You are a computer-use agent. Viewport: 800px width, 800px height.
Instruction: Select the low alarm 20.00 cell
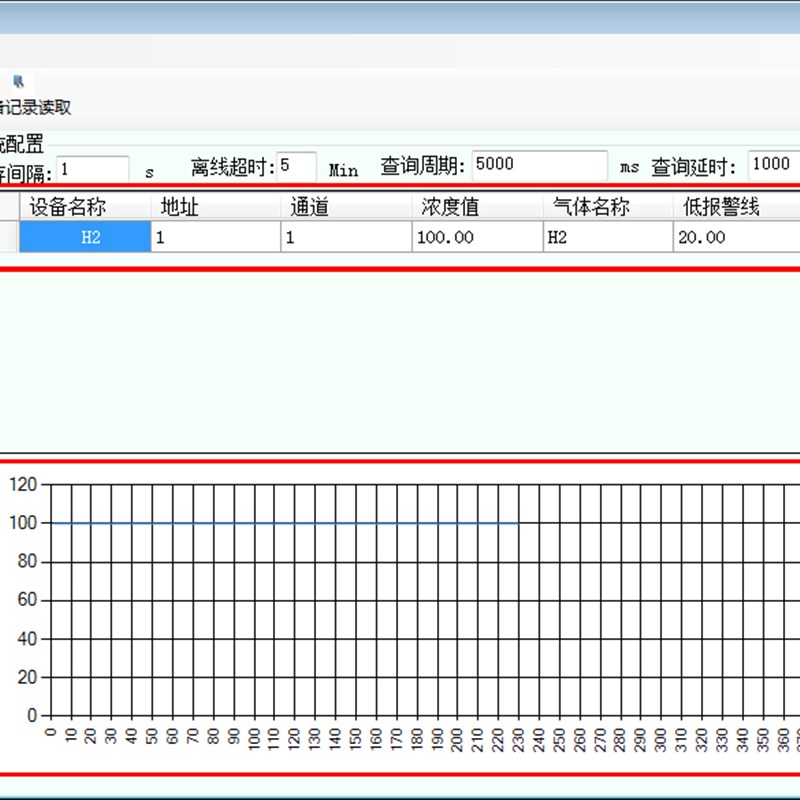737,237
